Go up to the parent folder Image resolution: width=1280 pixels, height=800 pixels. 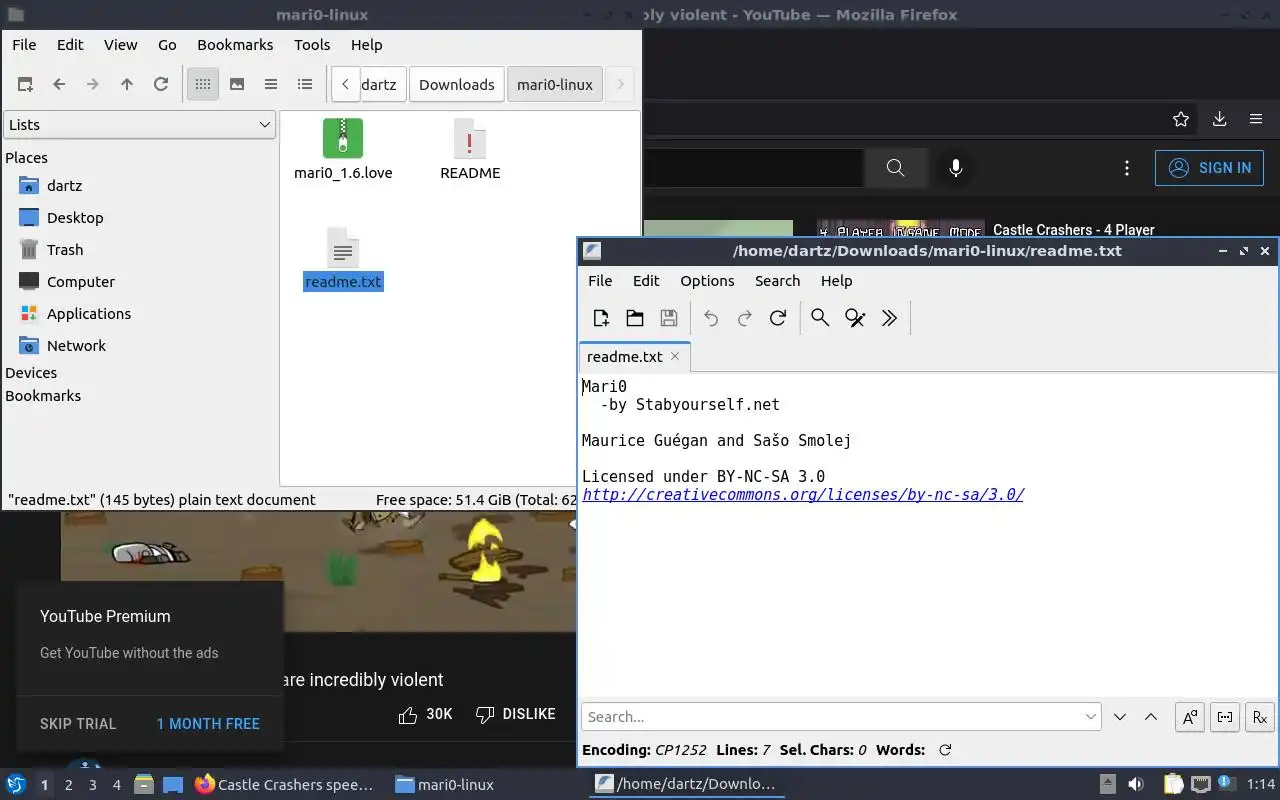[127, 84]
